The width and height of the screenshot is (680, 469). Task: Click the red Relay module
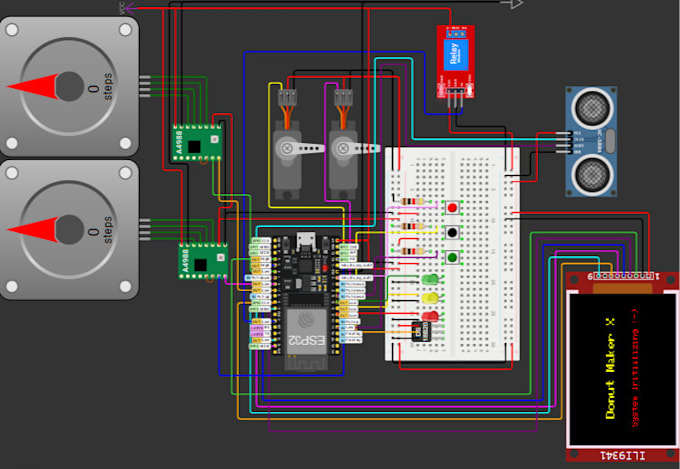(x=455, y=61)
